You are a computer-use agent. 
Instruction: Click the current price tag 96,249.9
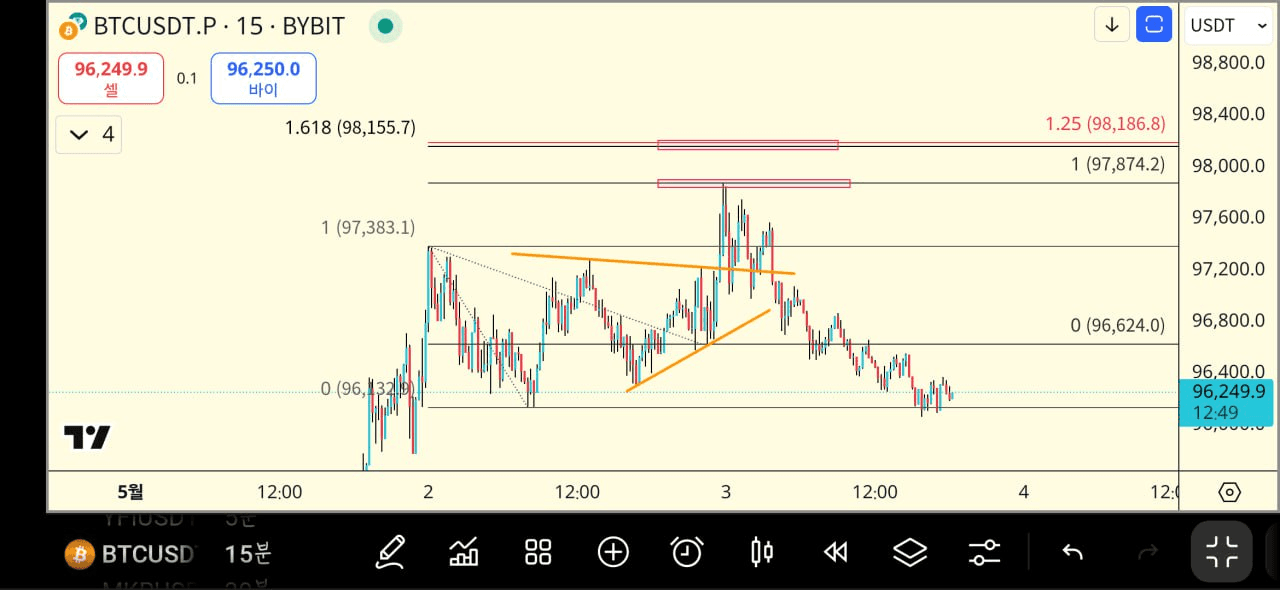pyautogui.click(x=1226, y=402)
